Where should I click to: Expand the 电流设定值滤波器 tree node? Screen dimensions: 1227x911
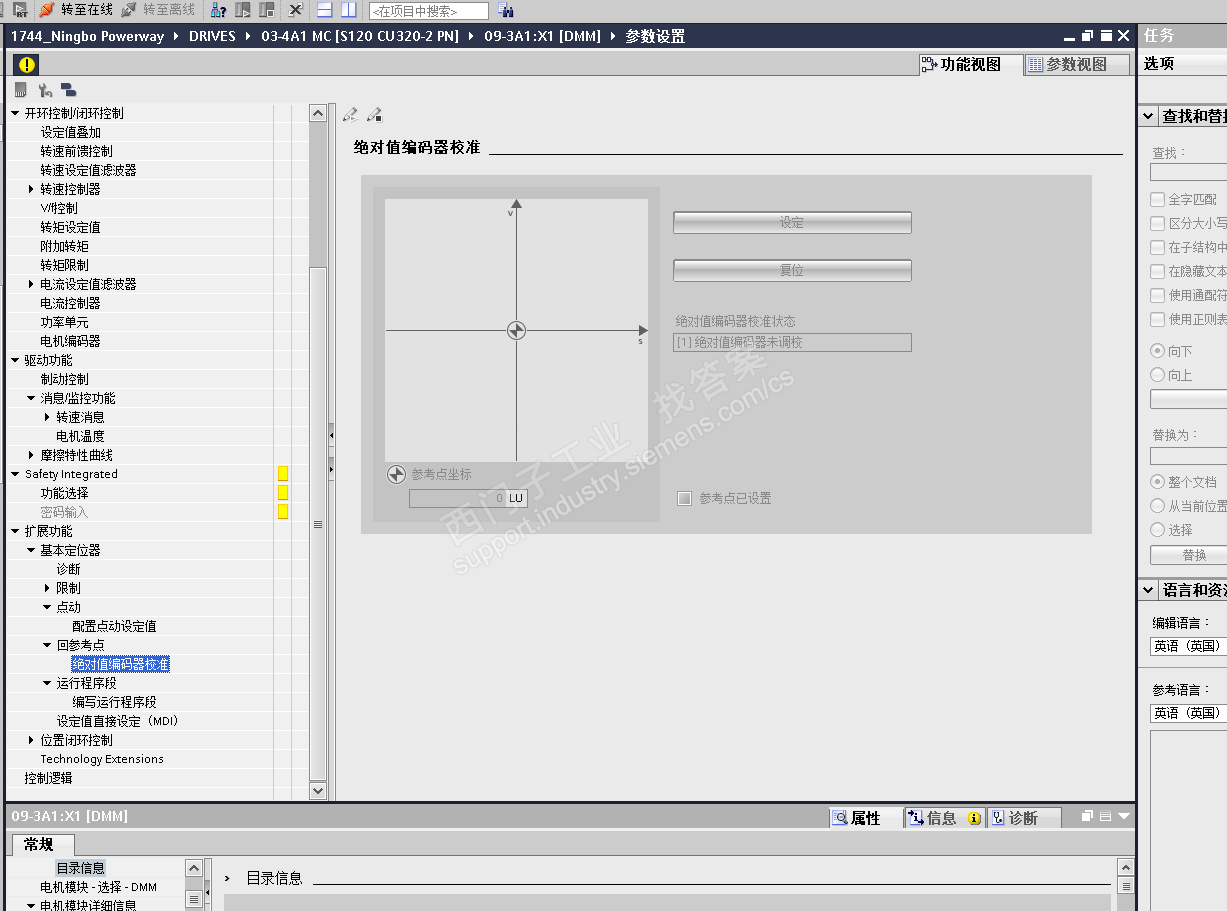click(x=31, y=284)
